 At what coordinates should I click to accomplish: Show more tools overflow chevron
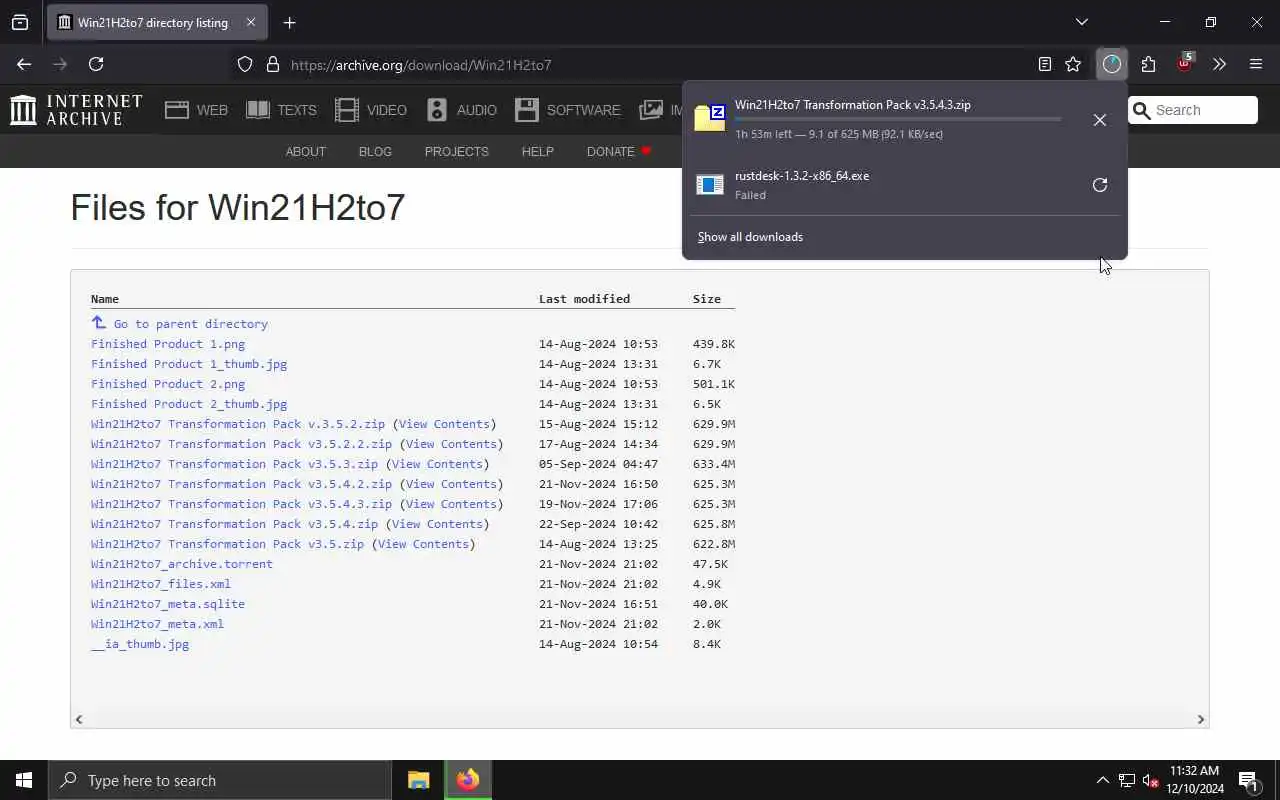point(1219,64)
